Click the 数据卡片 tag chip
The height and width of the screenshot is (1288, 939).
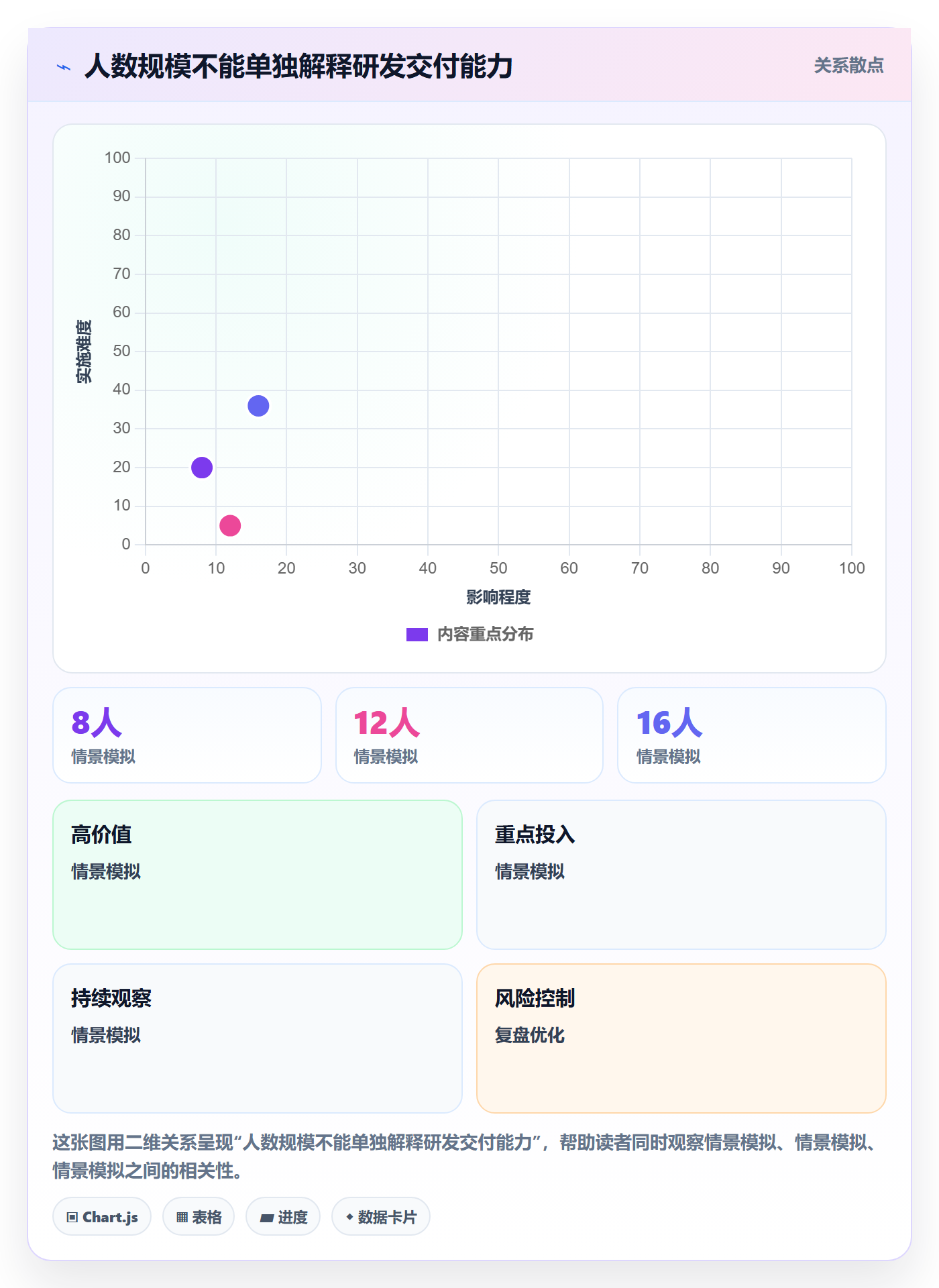coord(381,1217)
